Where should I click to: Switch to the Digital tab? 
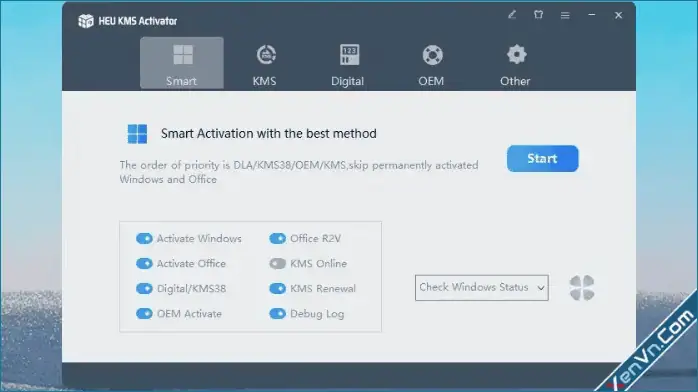pos(348,65)
